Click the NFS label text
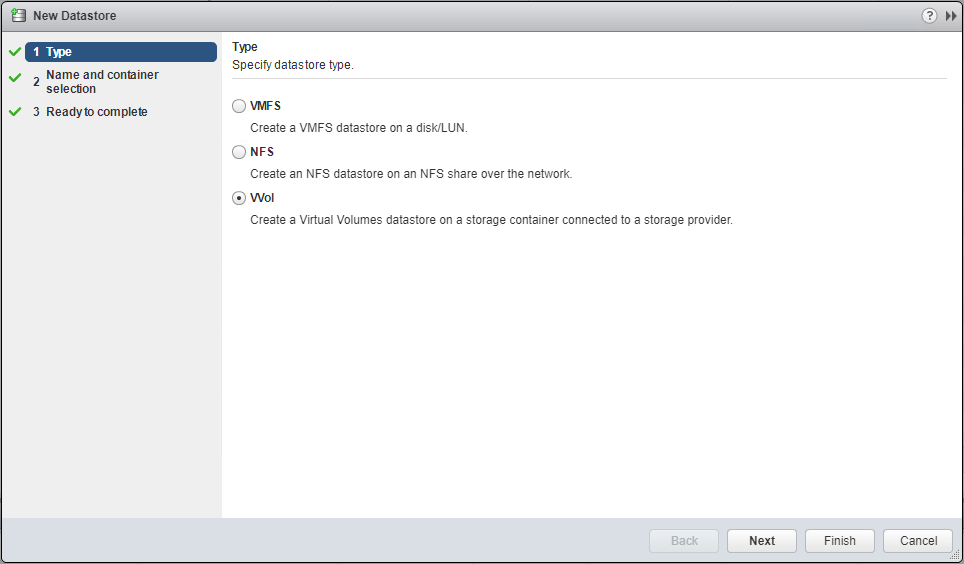Screen dimensions: 964x564 pos(262,152)
